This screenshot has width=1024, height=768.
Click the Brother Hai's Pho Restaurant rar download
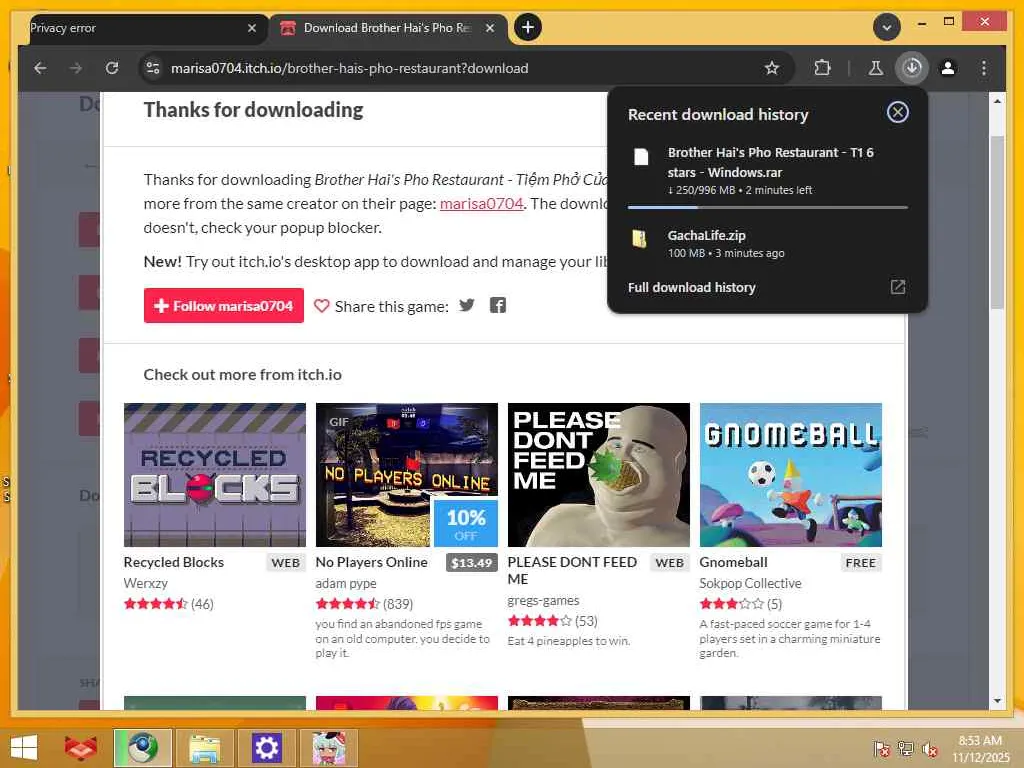pos(768,171)
